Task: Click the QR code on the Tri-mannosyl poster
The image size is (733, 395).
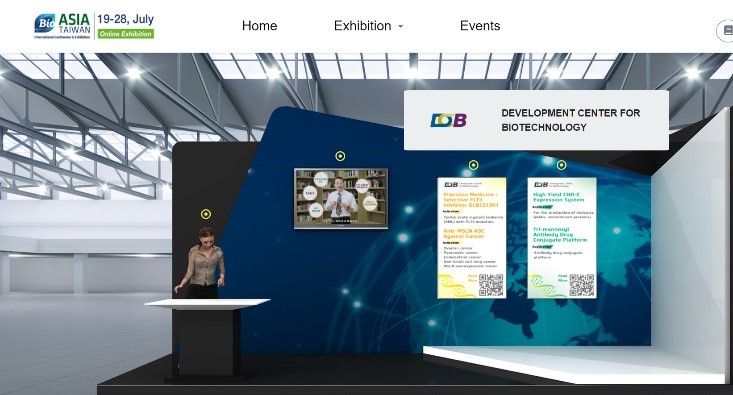Action: coord(582,285)
